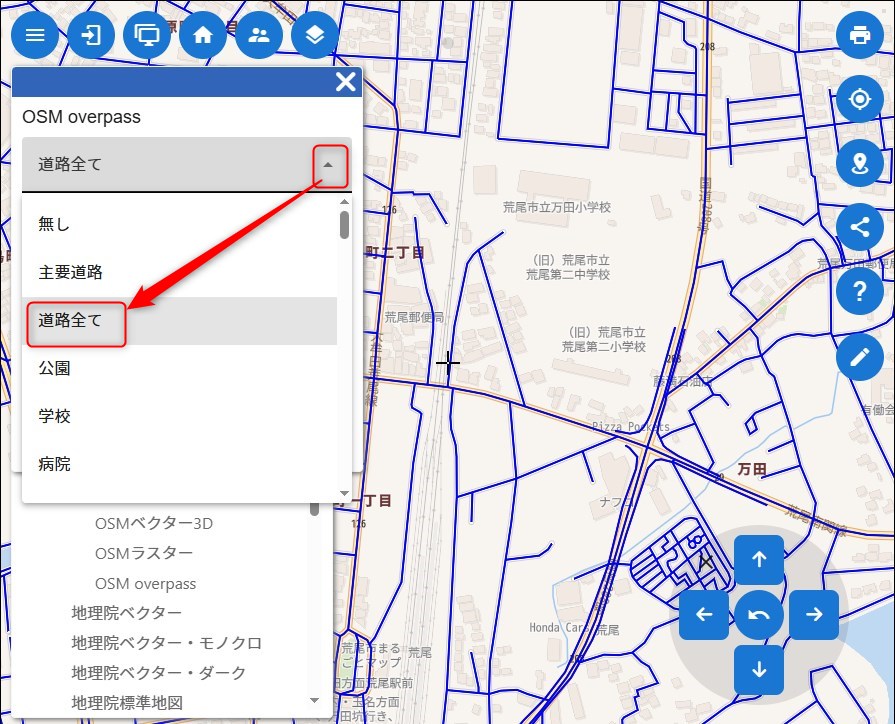Click the share button

860,227
